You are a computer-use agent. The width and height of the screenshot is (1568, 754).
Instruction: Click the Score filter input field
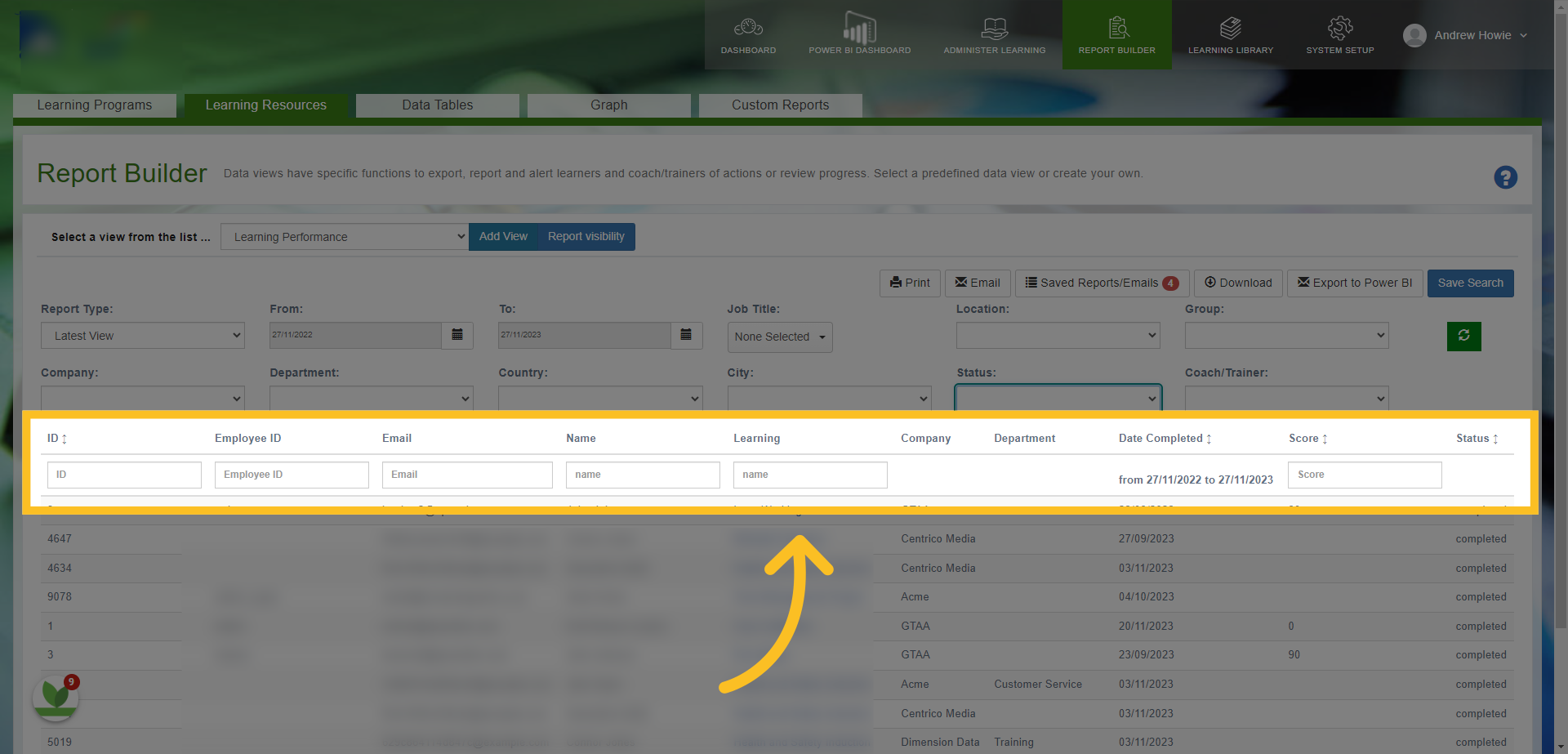pyautogui.click(x=1365, y=475)
